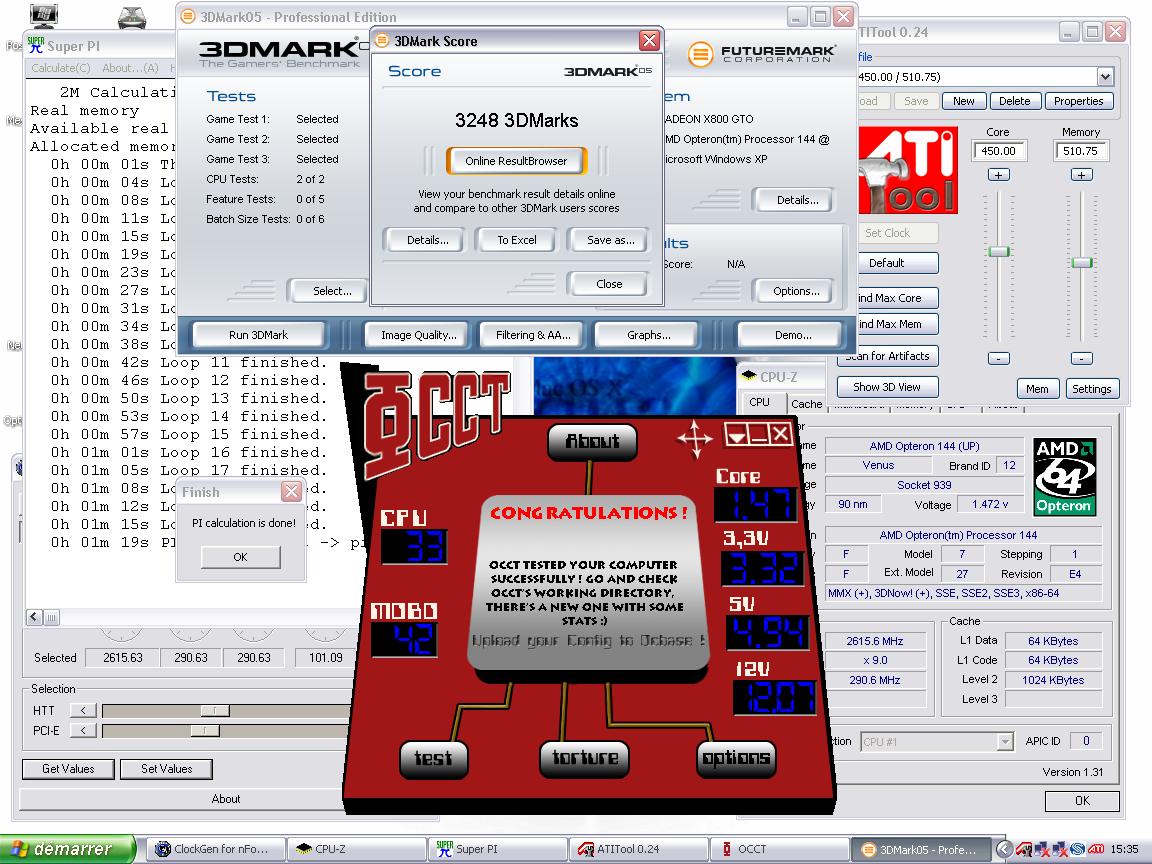
Task: Click the Core clock value field
Action: [998, 151]
